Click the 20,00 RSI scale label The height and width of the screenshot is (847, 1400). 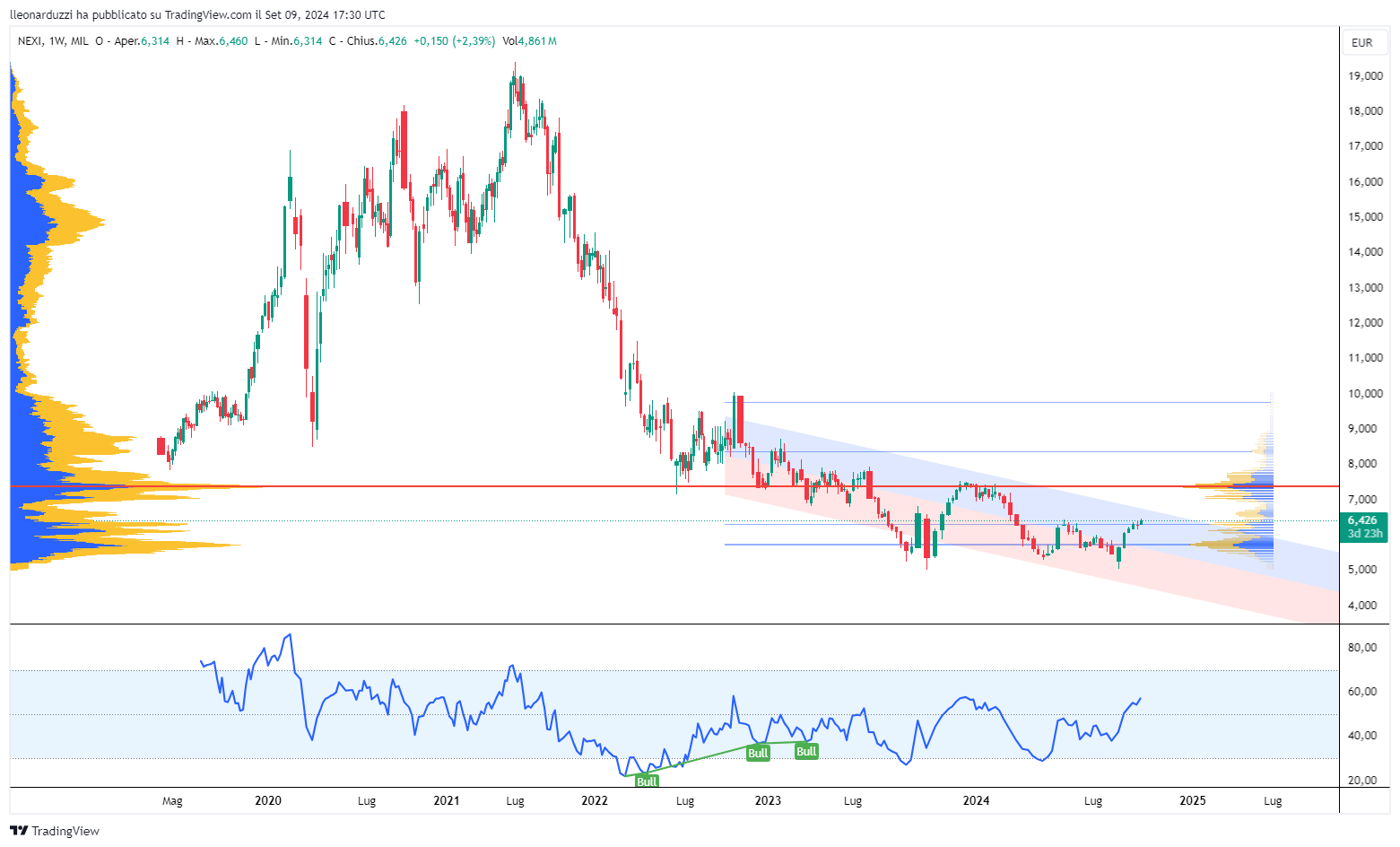[x=1362, y=781]
